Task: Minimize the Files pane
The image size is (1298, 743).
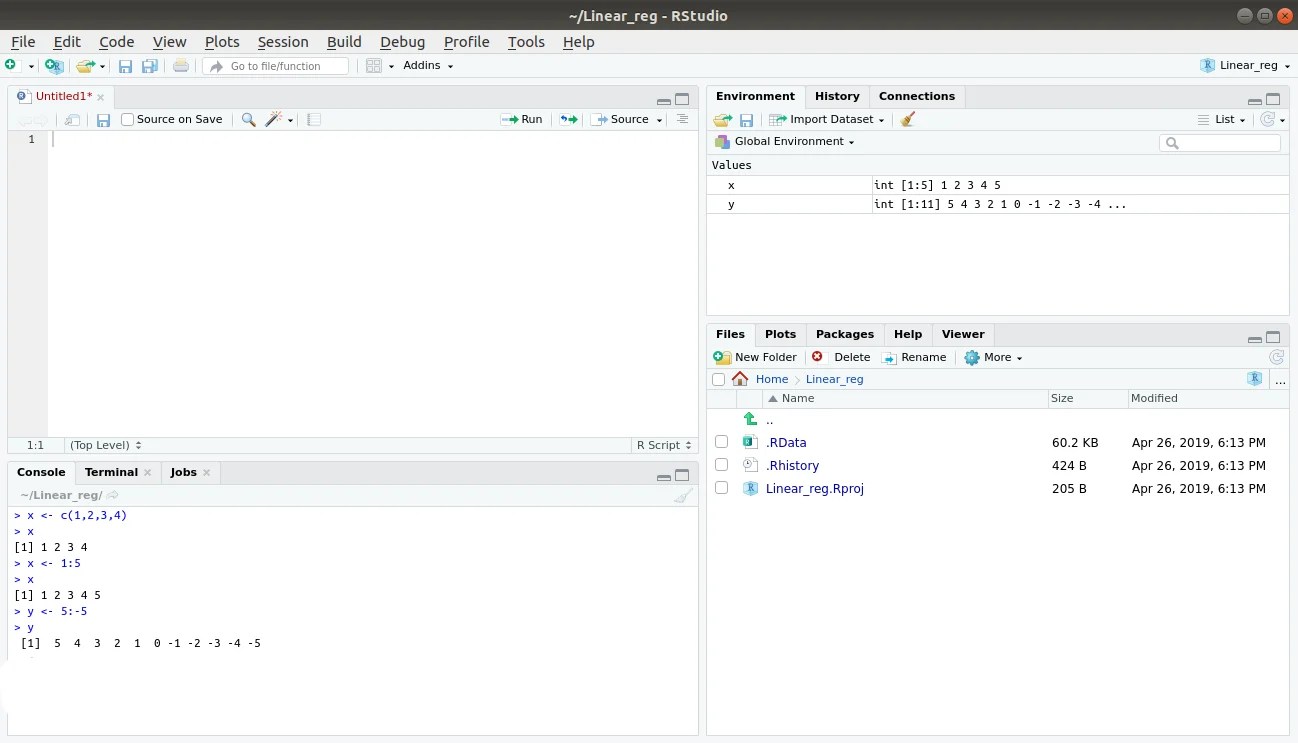Action: (x=1255, y=338)
